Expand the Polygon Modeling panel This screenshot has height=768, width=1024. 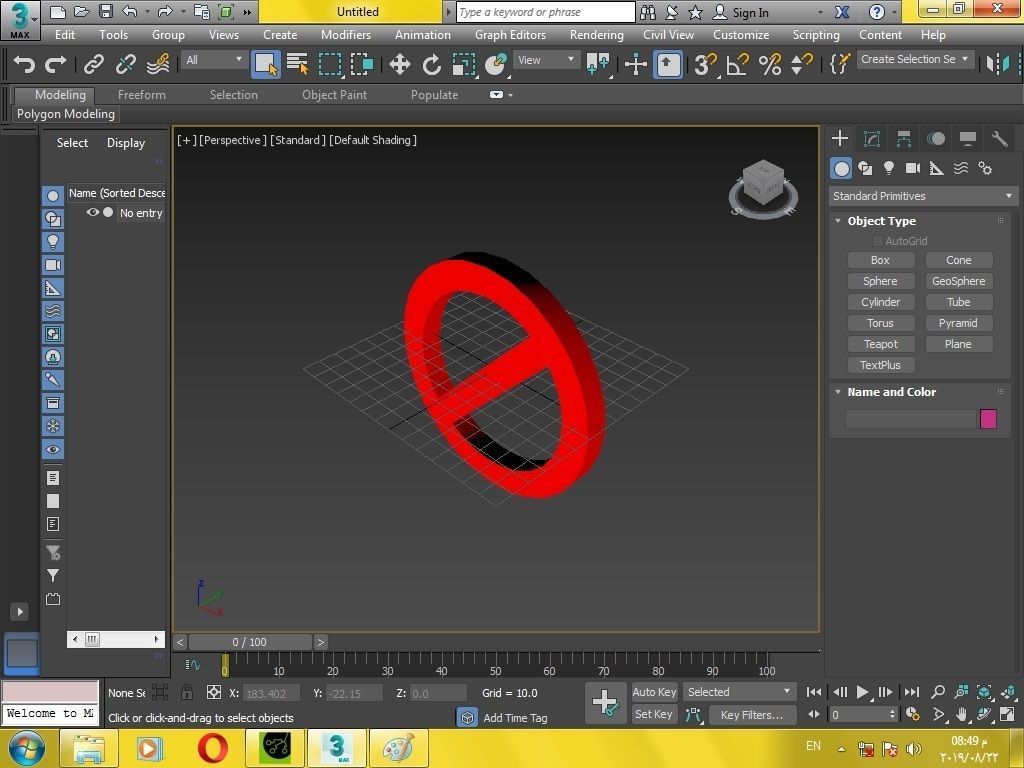[66, 114]
